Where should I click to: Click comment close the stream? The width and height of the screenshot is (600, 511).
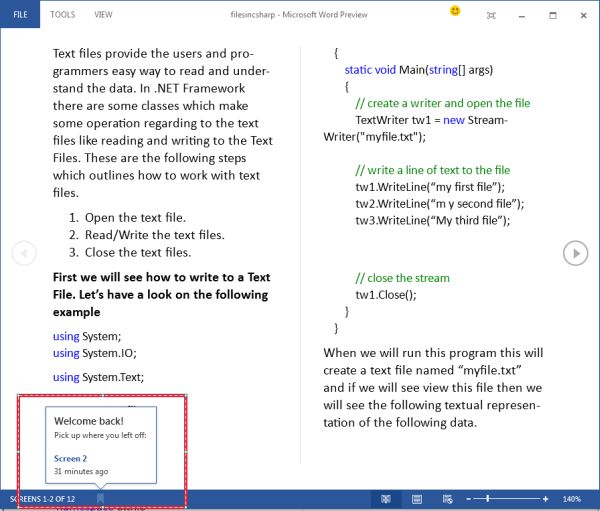click(403, 278)
